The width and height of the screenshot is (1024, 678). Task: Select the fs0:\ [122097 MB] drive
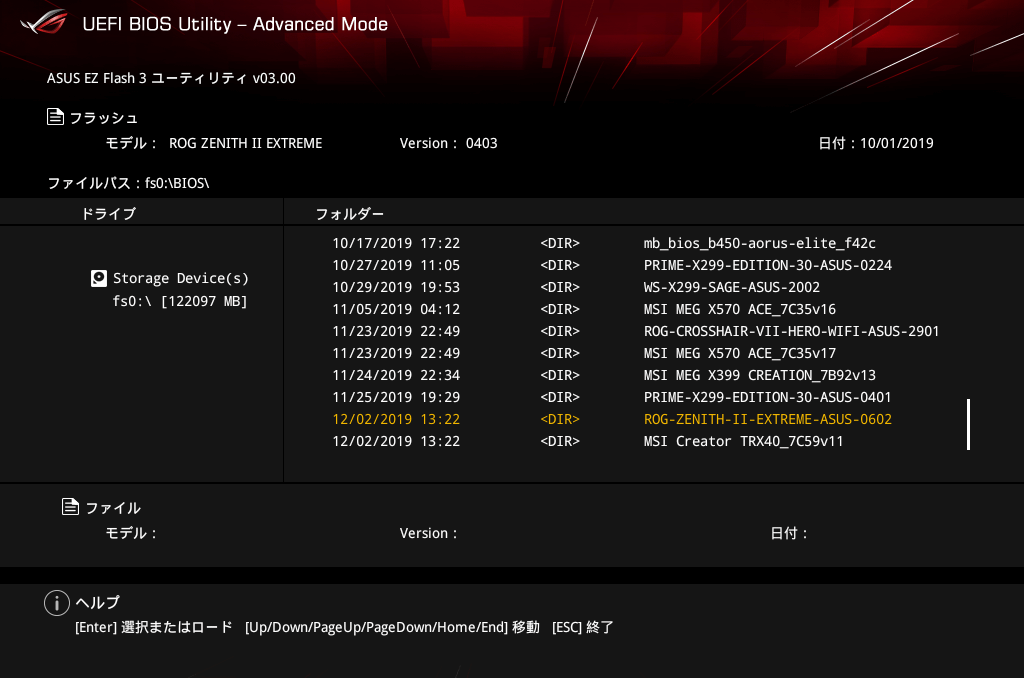pyautogui.click(x=180, y=301)
